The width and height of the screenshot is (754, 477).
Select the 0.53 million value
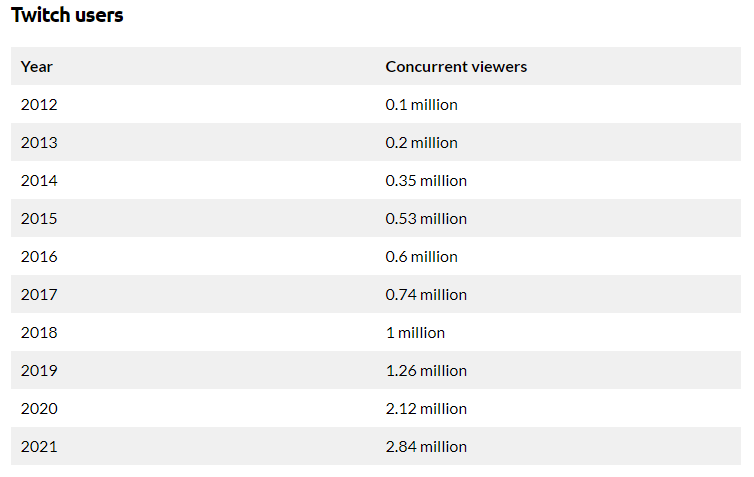pyautogui.click(x=426, y=218)
